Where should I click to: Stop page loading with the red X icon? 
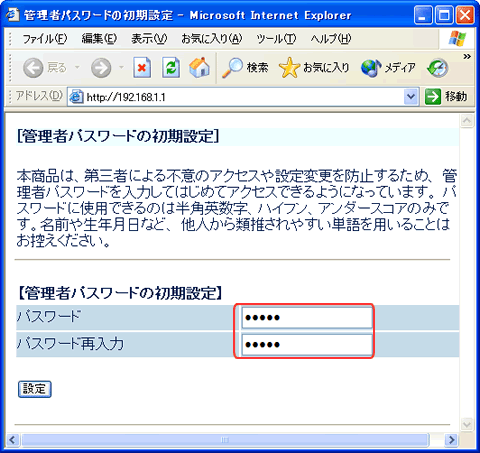(x=142, y=68)
